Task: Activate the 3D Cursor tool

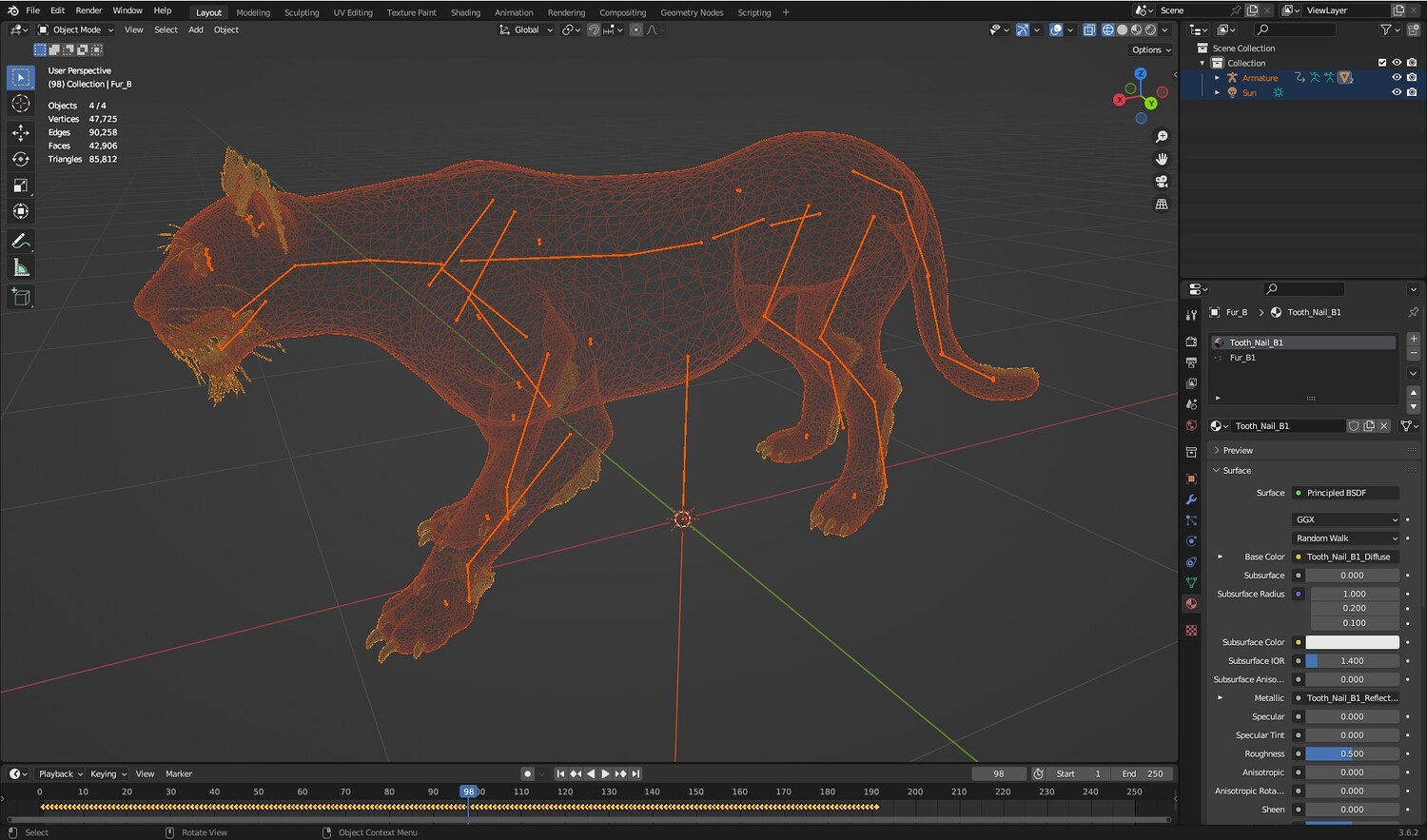Action: [x=21, y=104]
